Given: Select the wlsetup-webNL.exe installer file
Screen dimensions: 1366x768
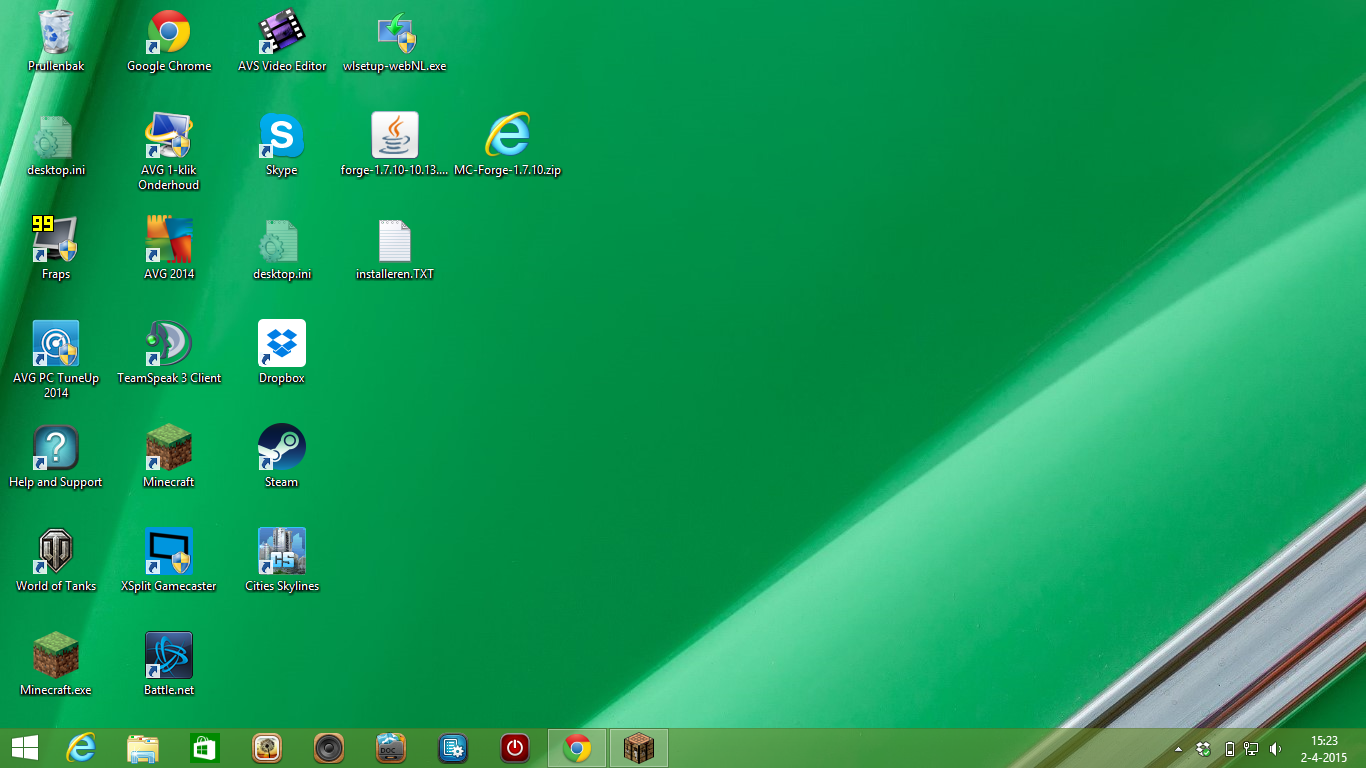Looking at the screenshot, I should [395, 41].
